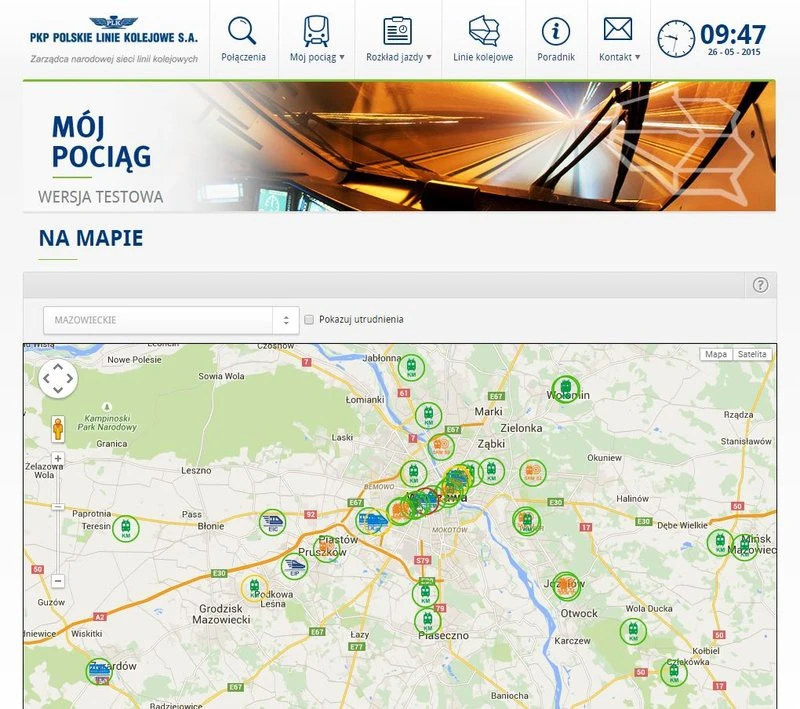Click the Kontakt envelope icon
This screenshot has height=709, width=800.
point(617,29)
